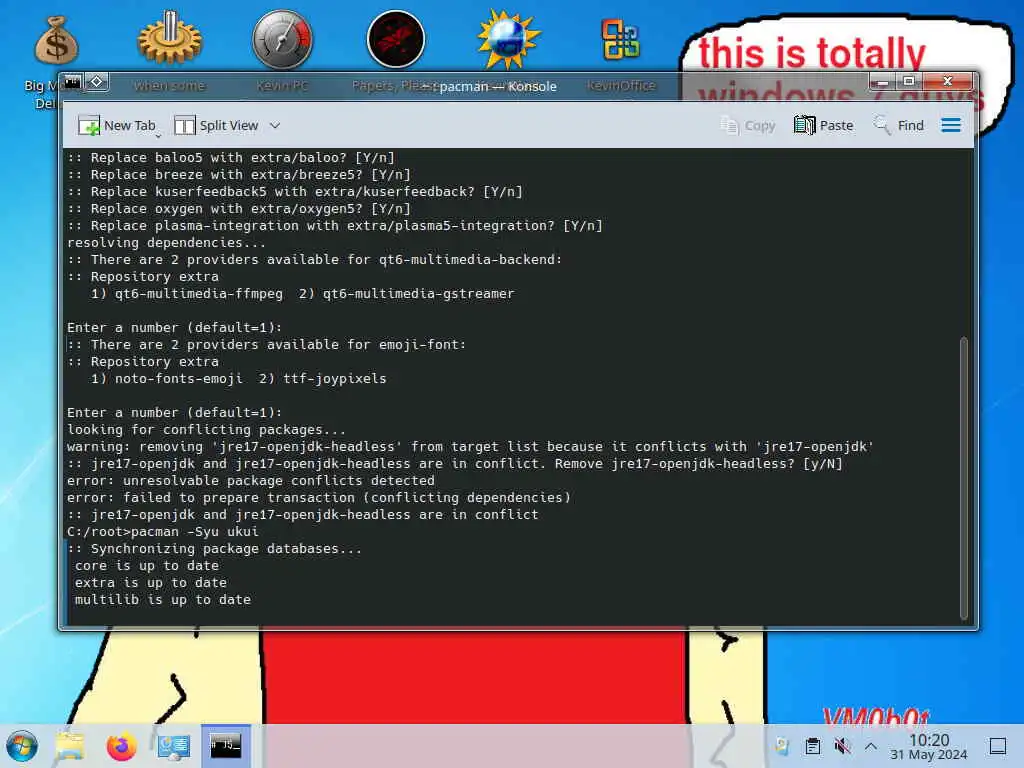Launch Firefox from the taskbar
The width and height of the screenshot is (1024, 768).
[x=121, y=746]
